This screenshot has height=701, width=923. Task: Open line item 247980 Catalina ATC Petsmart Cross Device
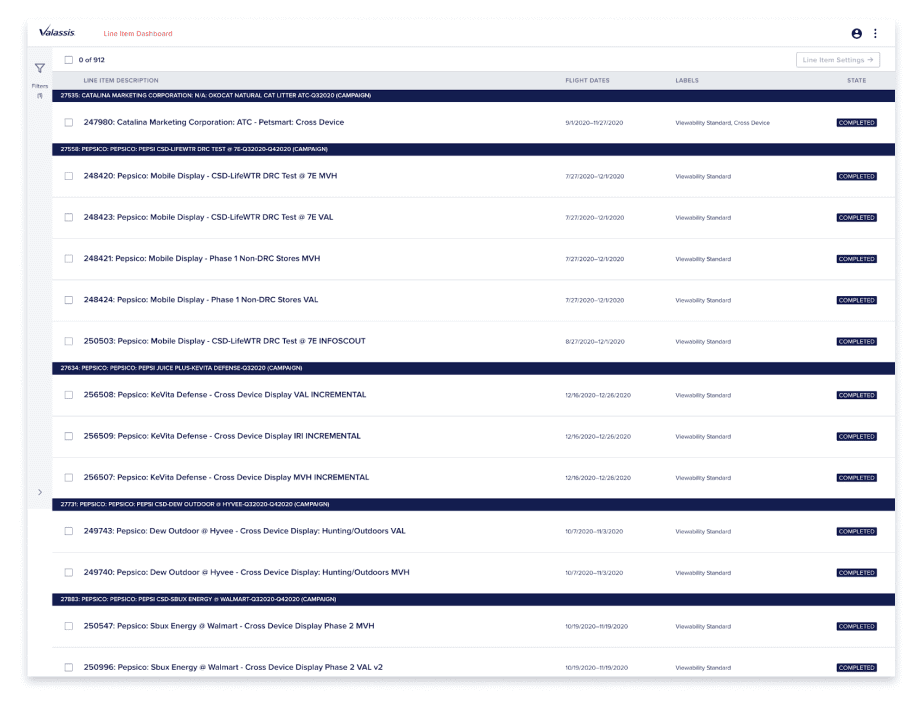pos(214,122)
